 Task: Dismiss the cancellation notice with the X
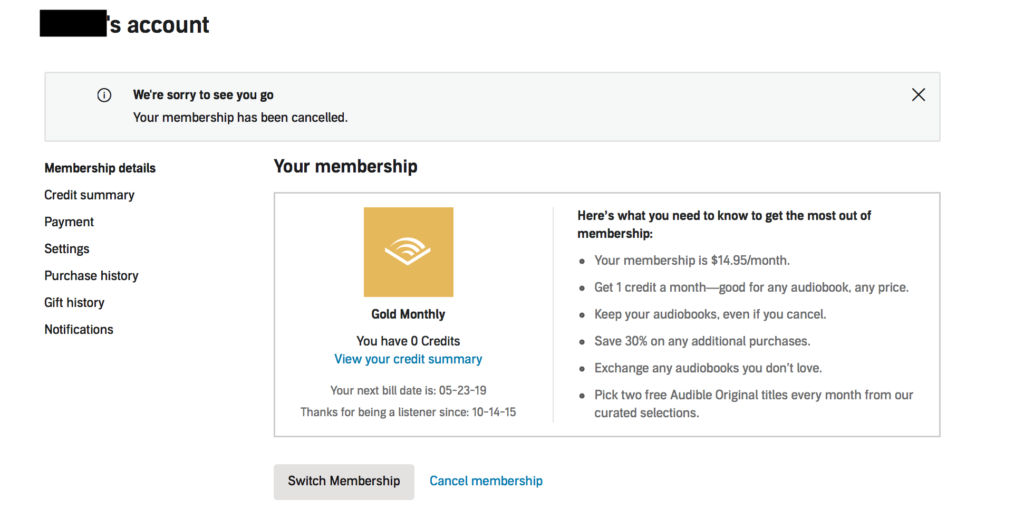click(x=918, y=95)
